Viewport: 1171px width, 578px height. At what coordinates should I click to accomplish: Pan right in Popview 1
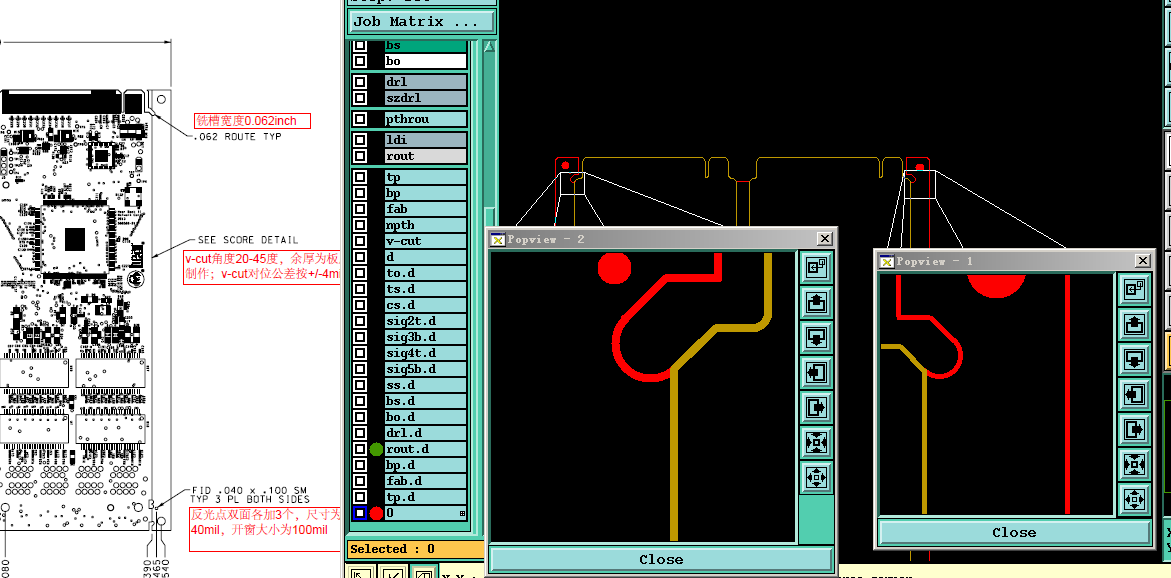click(1134, 429)
